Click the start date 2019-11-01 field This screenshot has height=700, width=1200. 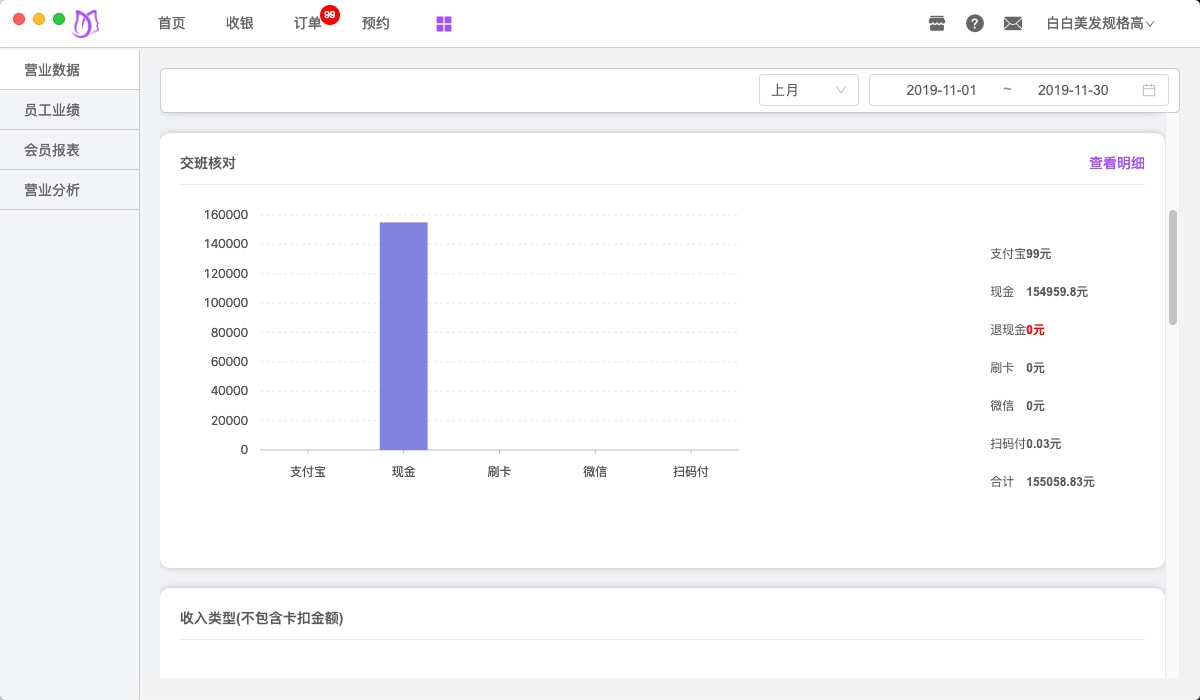coord(941,90)
